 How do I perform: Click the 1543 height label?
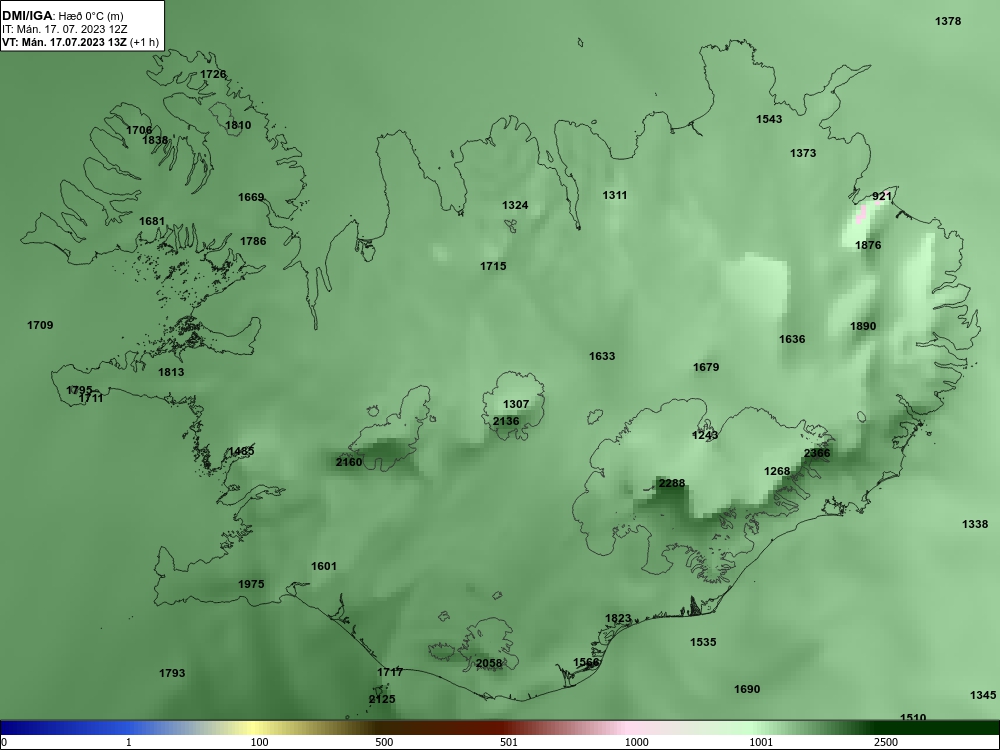[769, 119]
